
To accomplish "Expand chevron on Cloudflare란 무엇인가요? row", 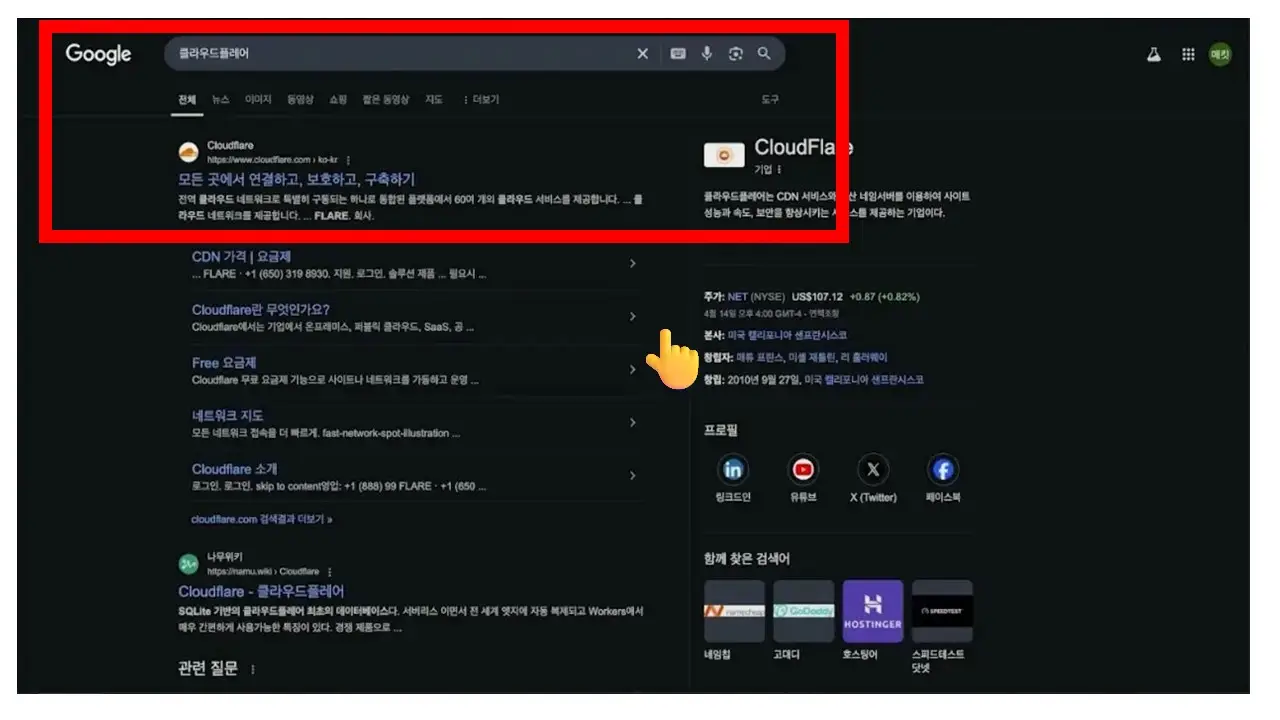I will [x=632, y=317].
